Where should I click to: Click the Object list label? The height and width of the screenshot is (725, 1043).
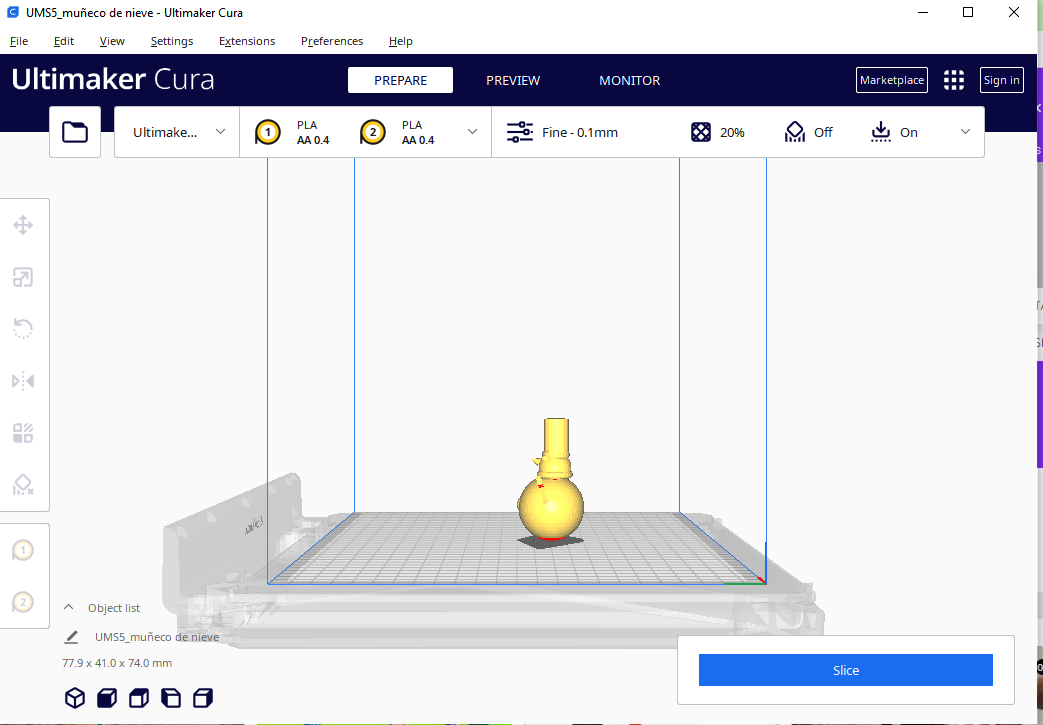[x=114, y=608]
